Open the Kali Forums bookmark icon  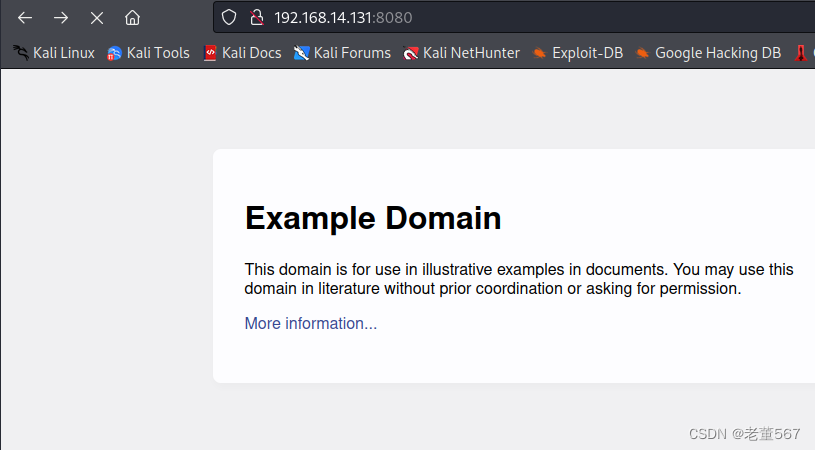click(x=301, y=53)
